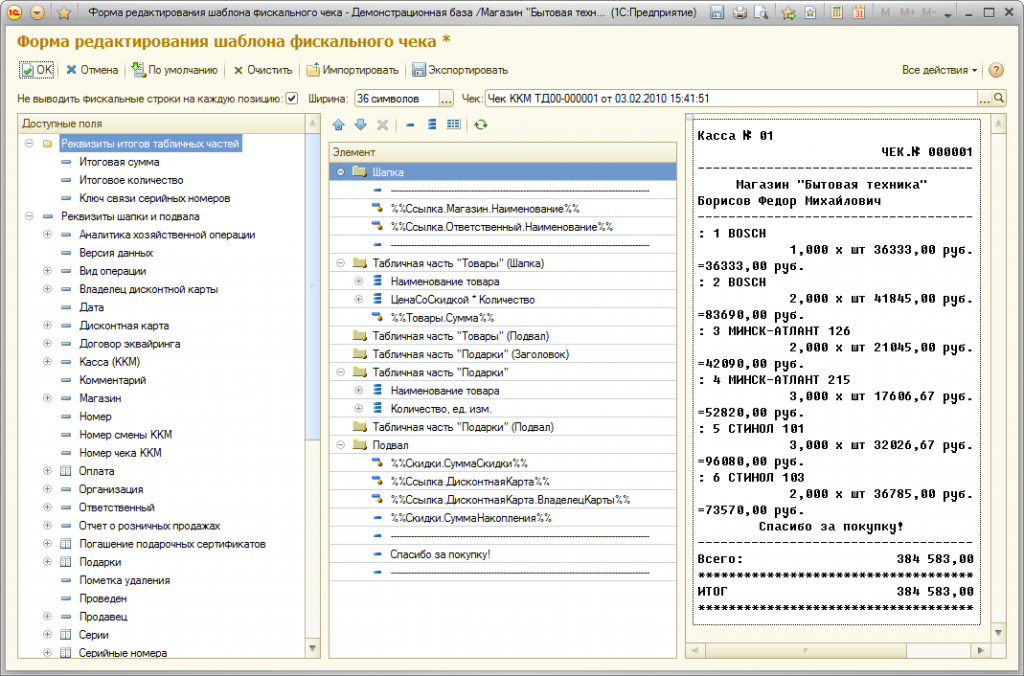Click the add table columns icon
Screen dimensions: 1024x676
click(454, 124)
